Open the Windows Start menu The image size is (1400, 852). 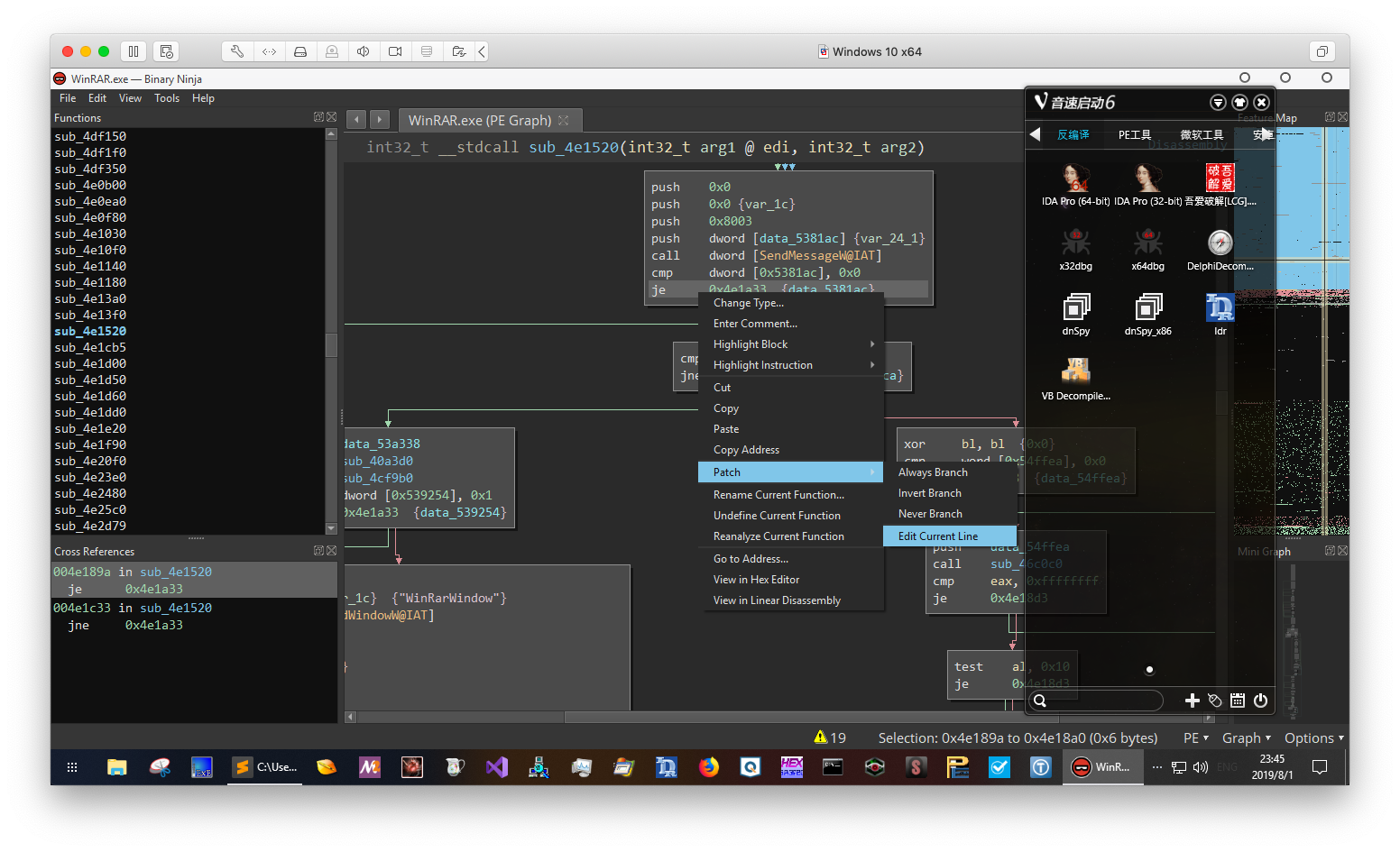pos(72,767)
